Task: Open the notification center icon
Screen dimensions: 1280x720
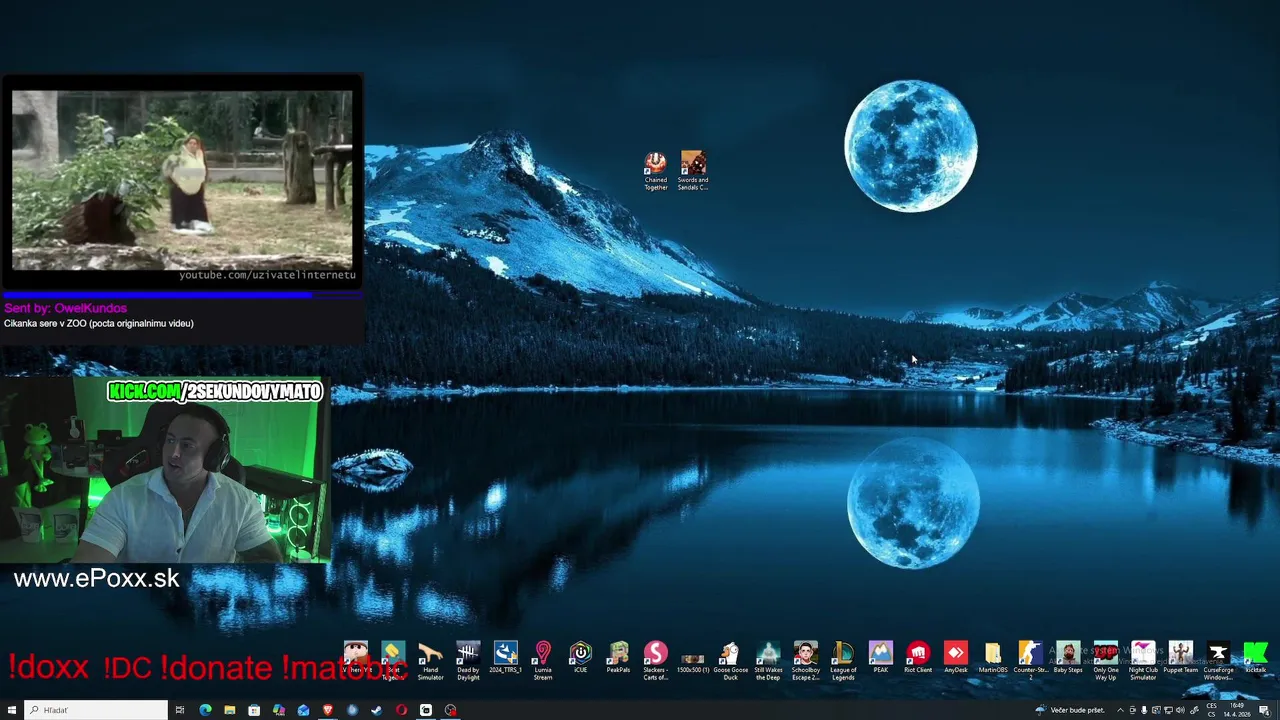Action: 1264,710
